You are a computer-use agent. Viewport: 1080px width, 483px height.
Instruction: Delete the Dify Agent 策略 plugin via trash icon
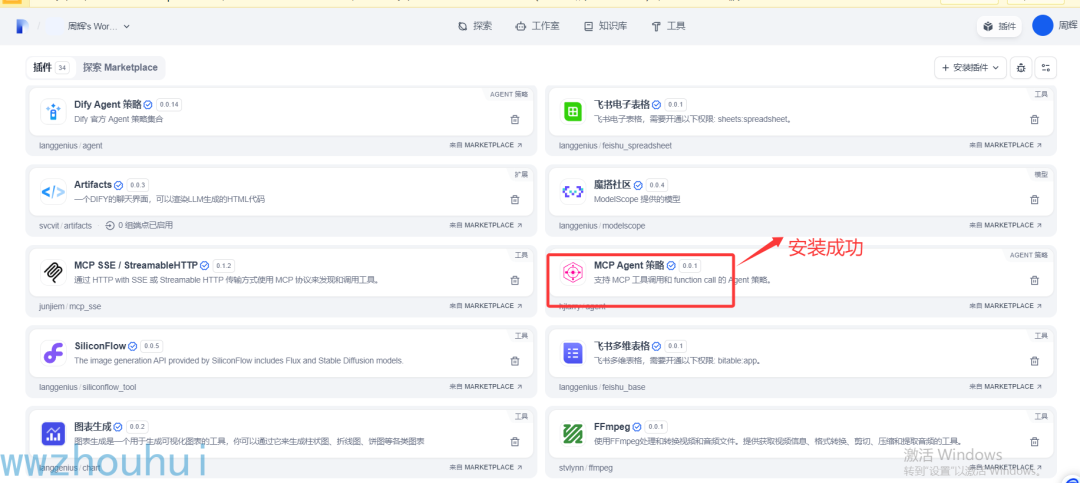[515, 119]
